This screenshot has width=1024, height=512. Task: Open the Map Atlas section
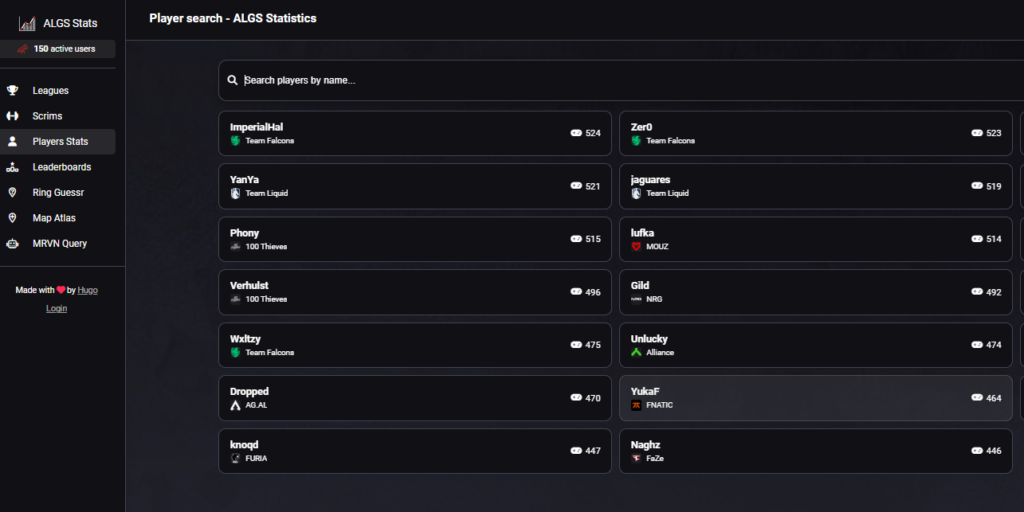tap(53, 218)
